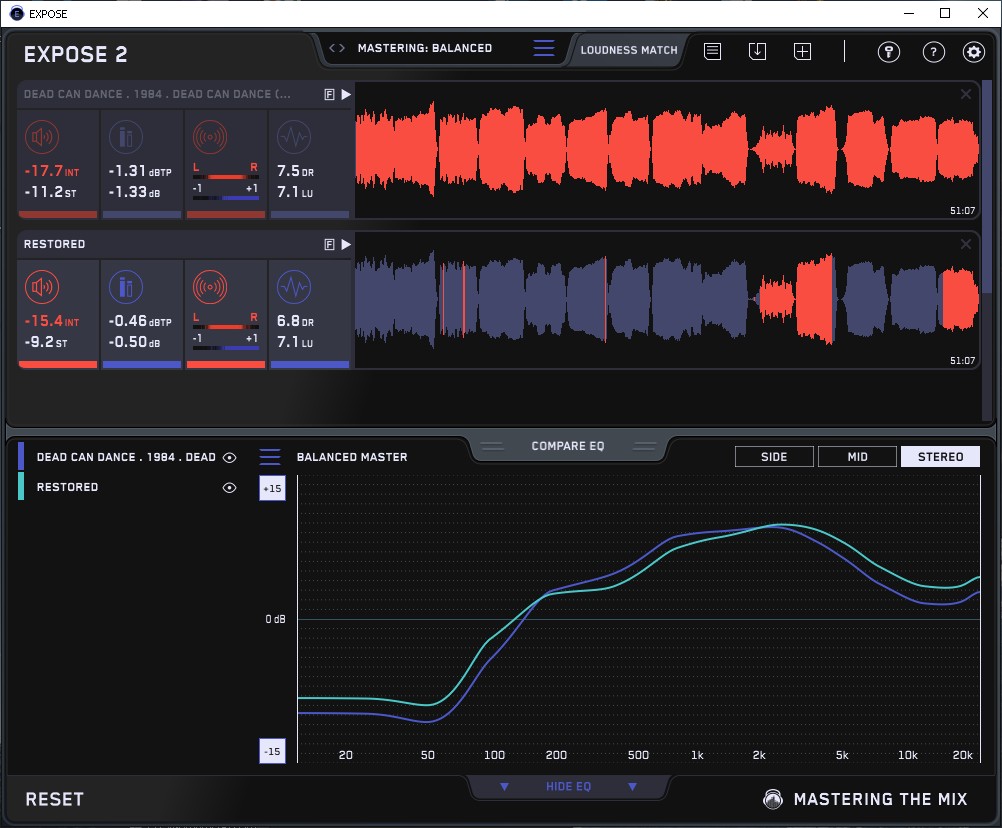Click the Dead Can Dance waveform display
The height and width of the screenshot is (828, 1002).
(x=667, y=150)
